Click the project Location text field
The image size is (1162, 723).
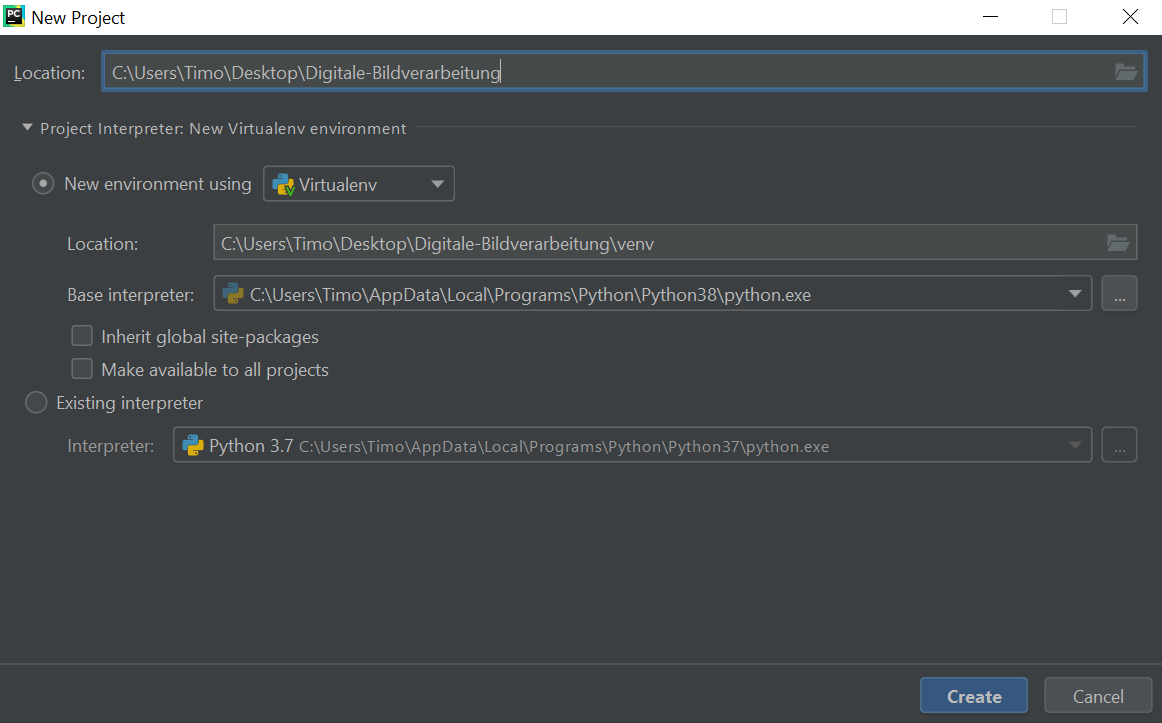point(600,72)
